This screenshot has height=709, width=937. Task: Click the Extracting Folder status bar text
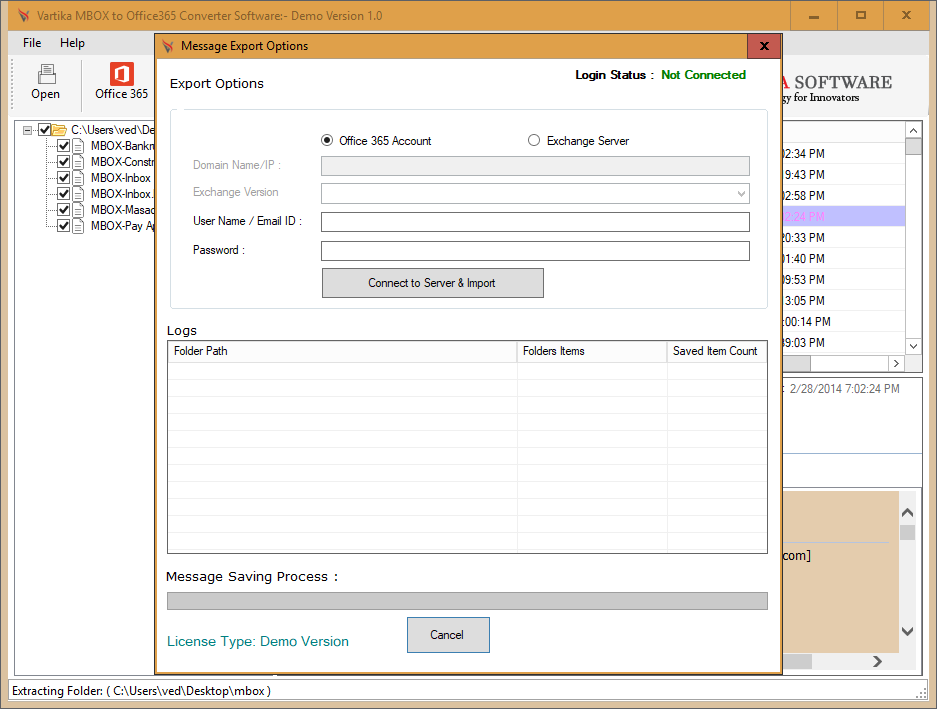pos(141,690)
